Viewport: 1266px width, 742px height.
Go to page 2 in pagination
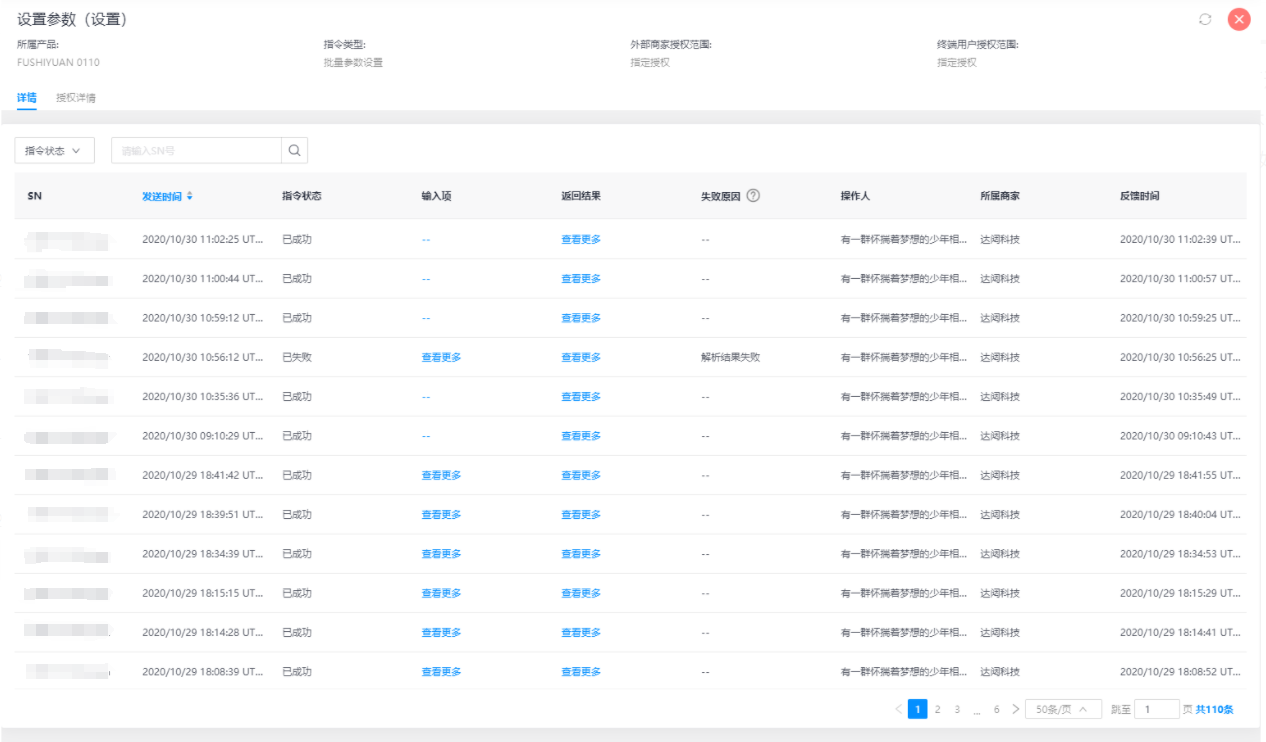click(937, 709)
